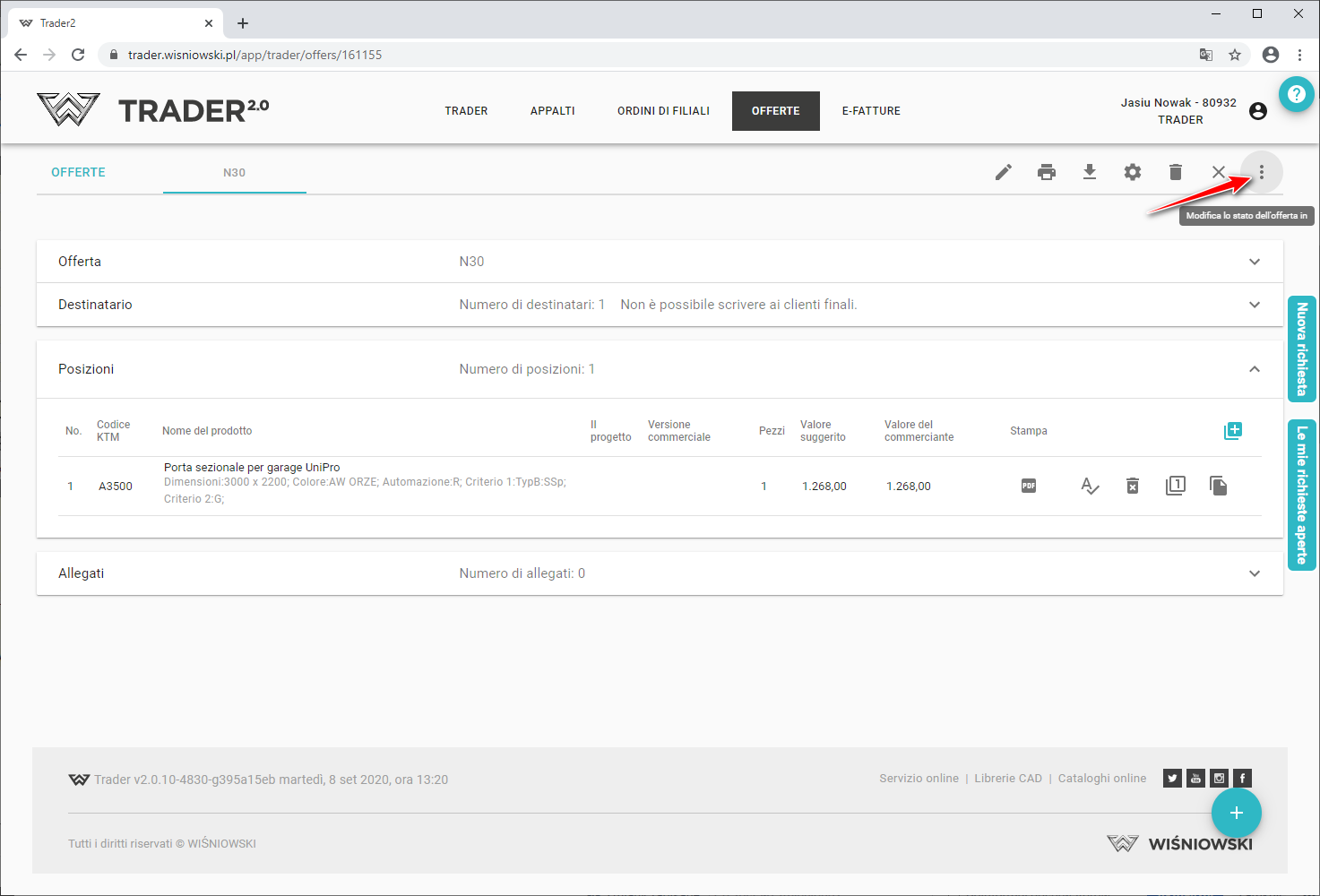The height and width of the screenshot is (896, 1320).
Task: Delete the offer with trash icon
Action: 1175,172
